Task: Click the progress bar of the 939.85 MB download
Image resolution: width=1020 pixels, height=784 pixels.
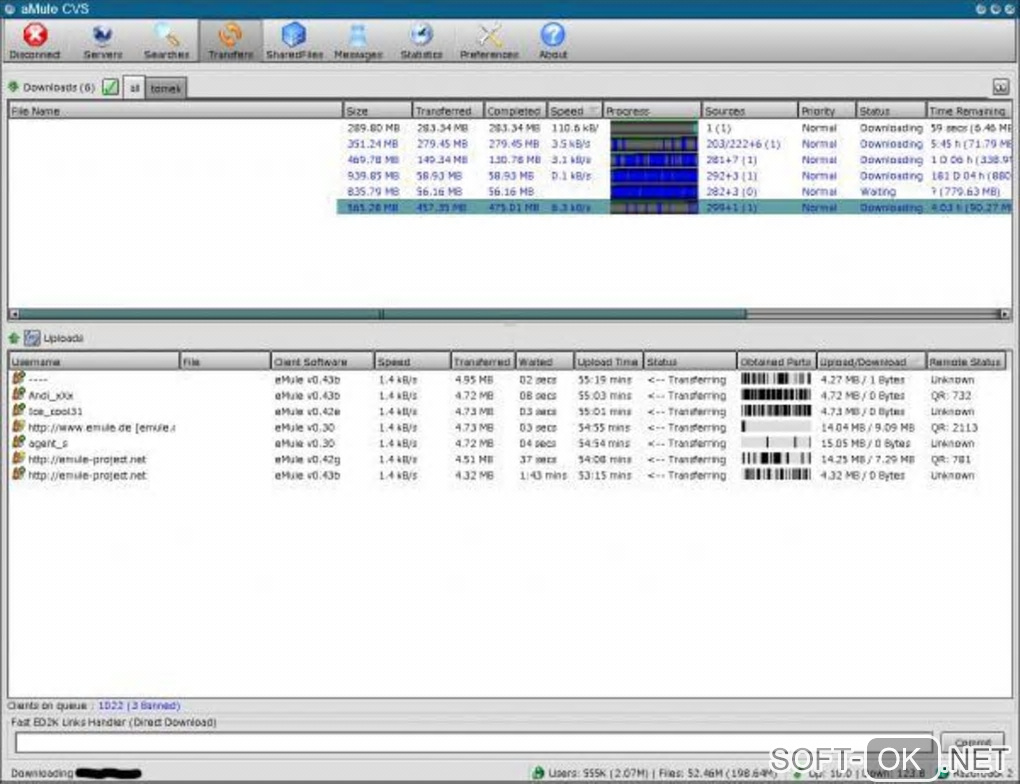Action: [654, 176]
